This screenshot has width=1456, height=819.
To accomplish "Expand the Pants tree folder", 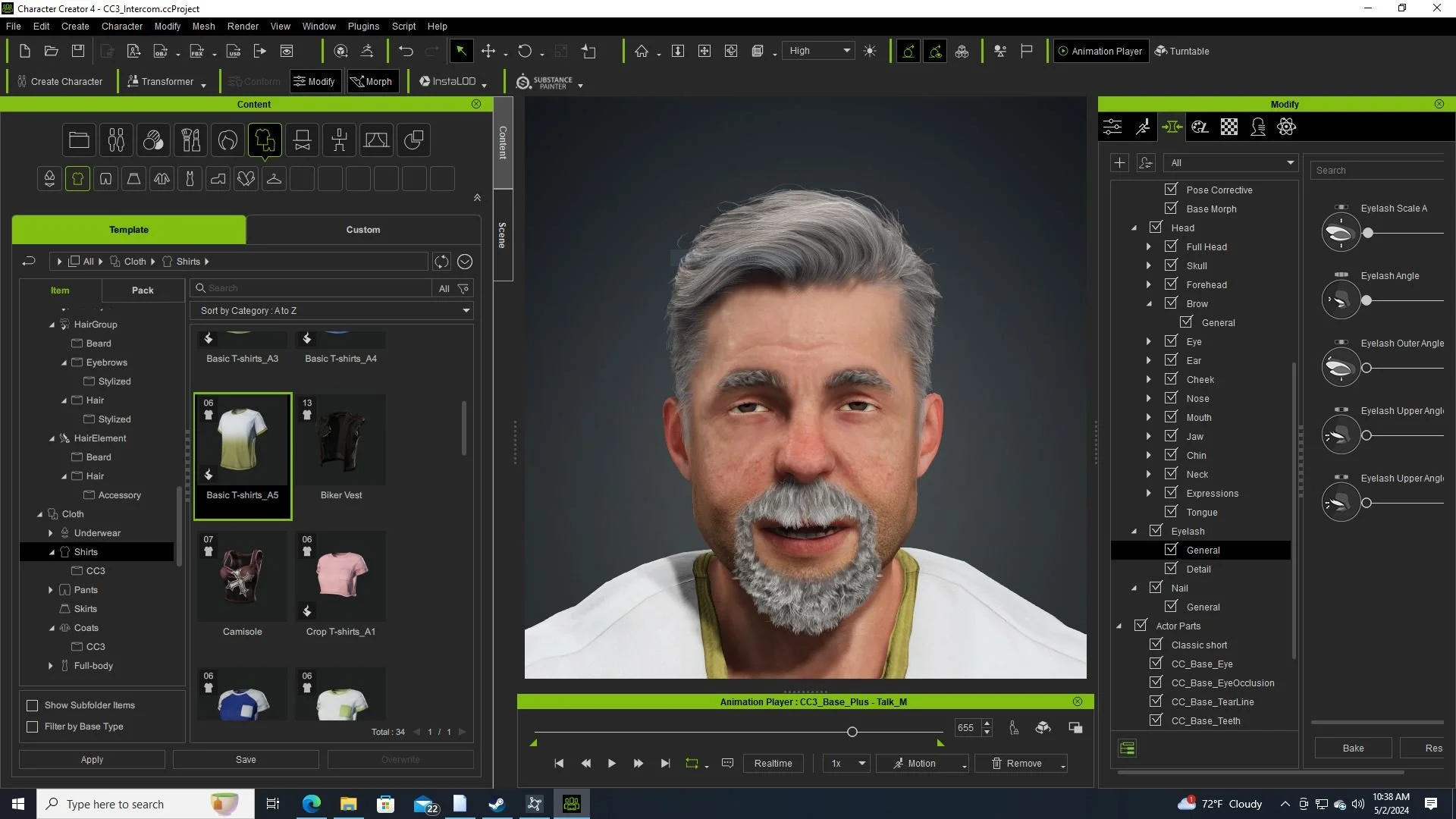I will pyautogui.click(x=51, y=590).
